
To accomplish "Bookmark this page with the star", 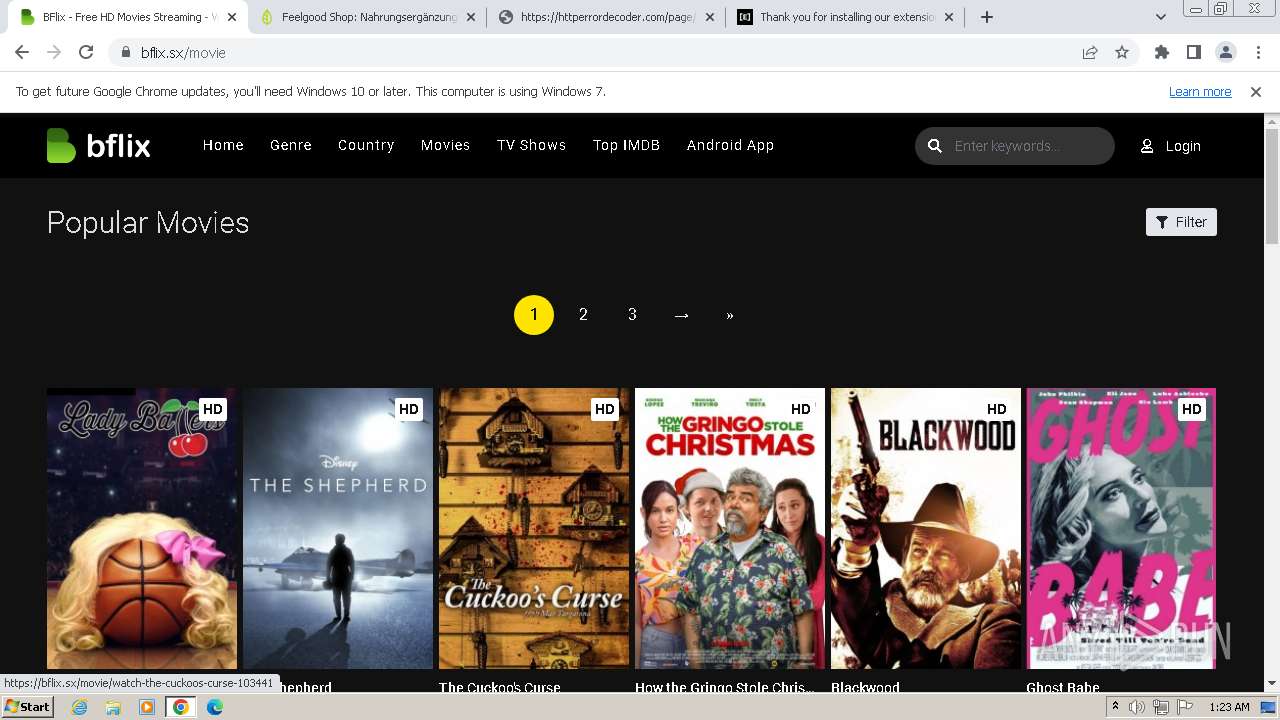I will [1122, 53].
